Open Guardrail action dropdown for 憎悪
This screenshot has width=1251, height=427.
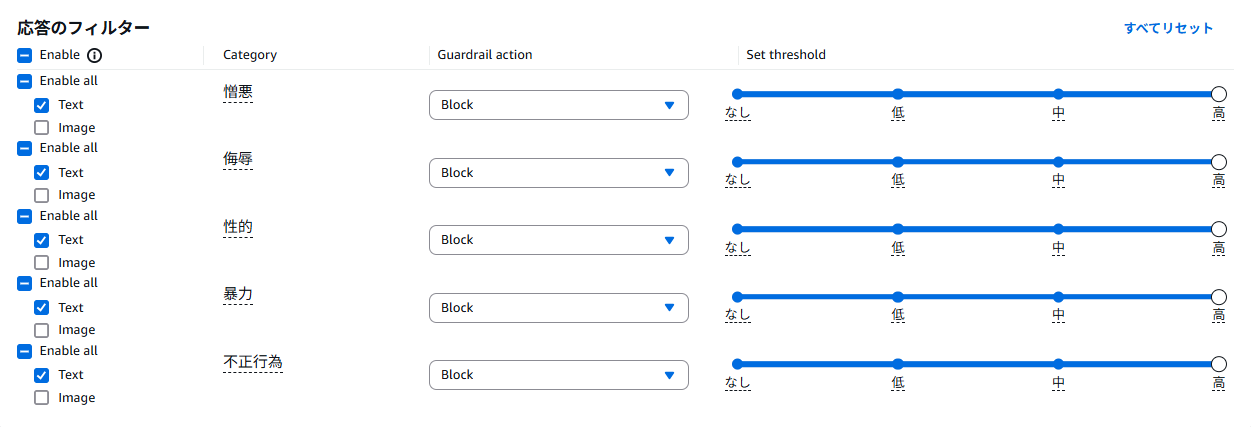tap(558, 105)
